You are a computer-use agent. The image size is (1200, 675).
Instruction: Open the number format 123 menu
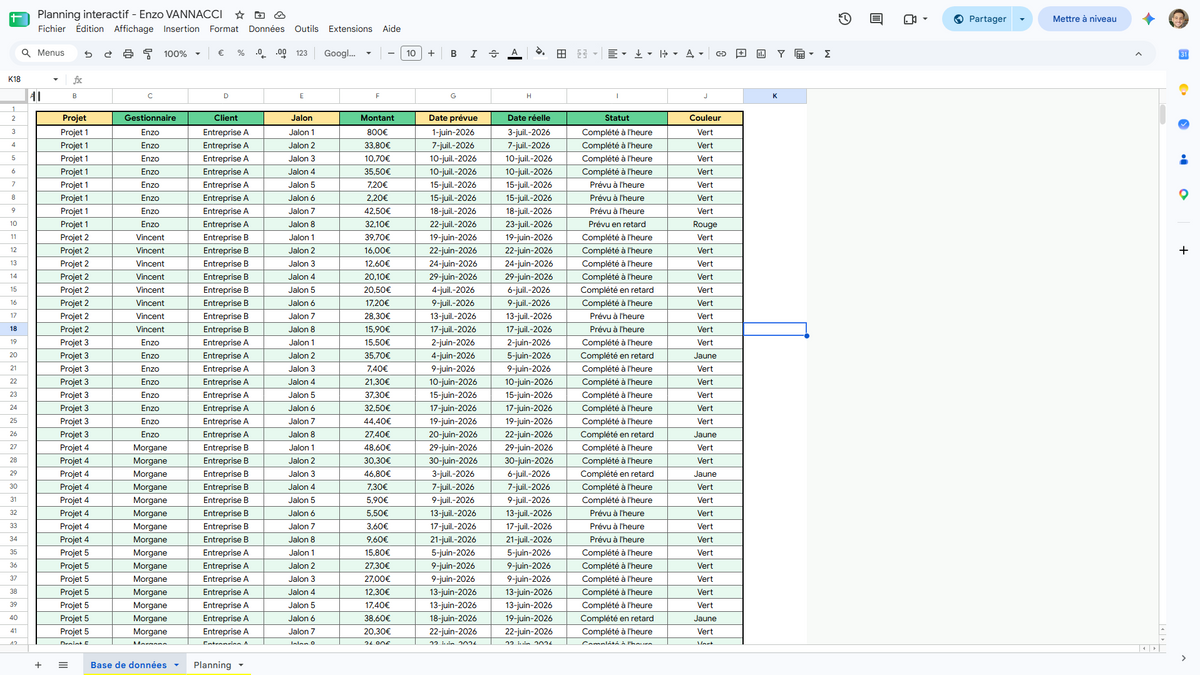click(x=302, y=54)
